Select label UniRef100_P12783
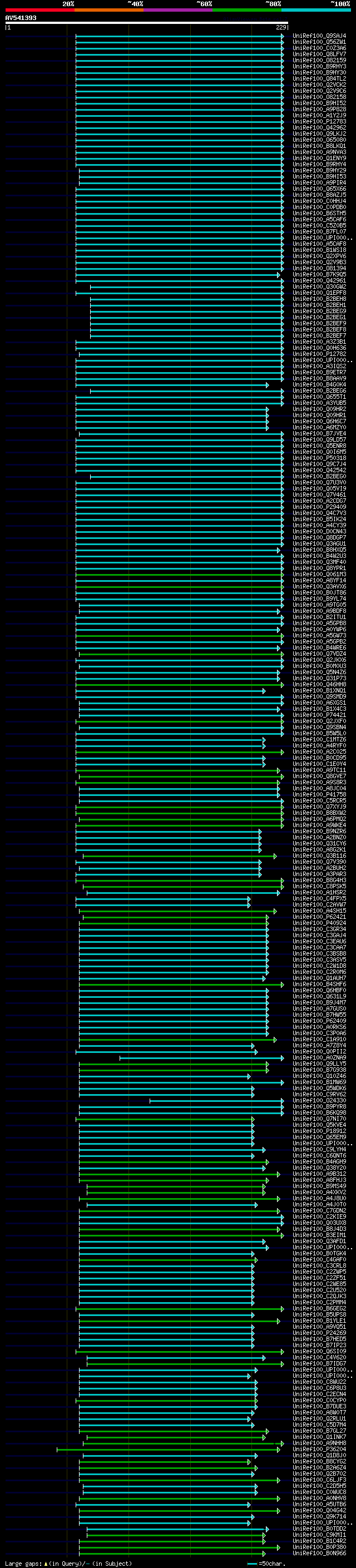Image resolution: width=356 pixels, height=1568 pixels. click(319, 122)
